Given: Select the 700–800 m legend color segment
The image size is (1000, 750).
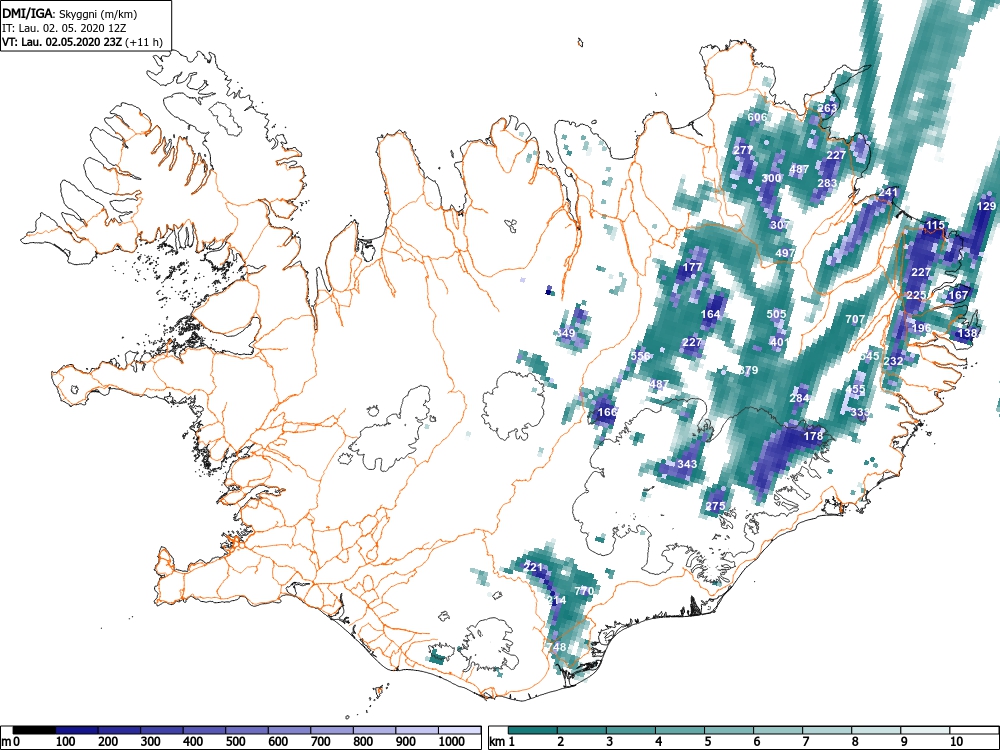Looking at the screenshot, I should (332, 730).
